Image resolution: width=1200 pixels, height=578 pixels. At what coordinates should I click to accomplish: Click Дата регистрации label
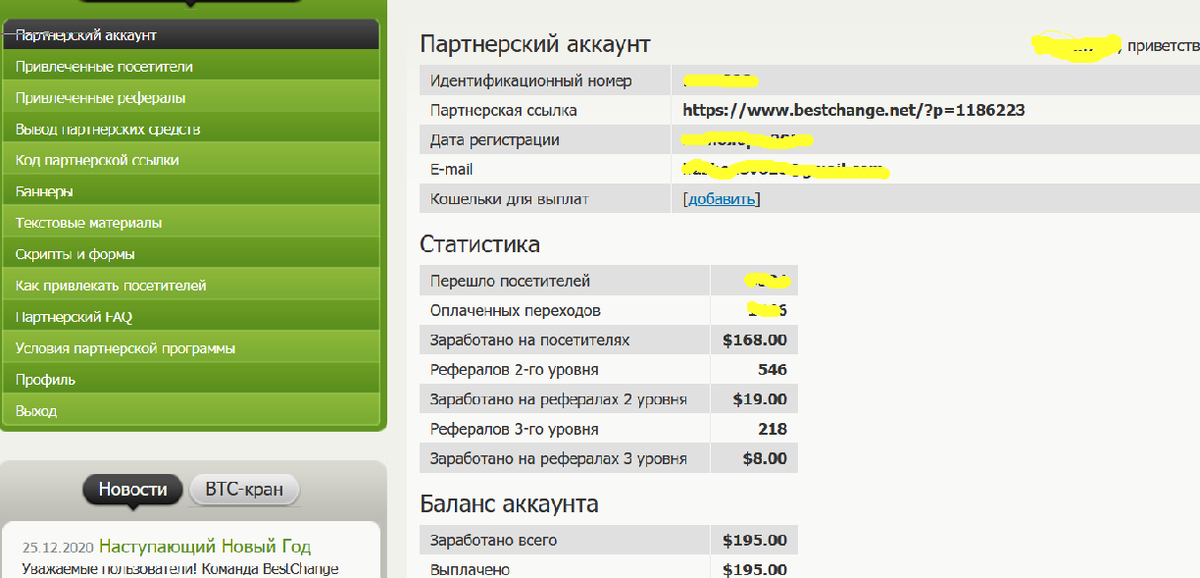pyautogui.click(x=494, y=140)
